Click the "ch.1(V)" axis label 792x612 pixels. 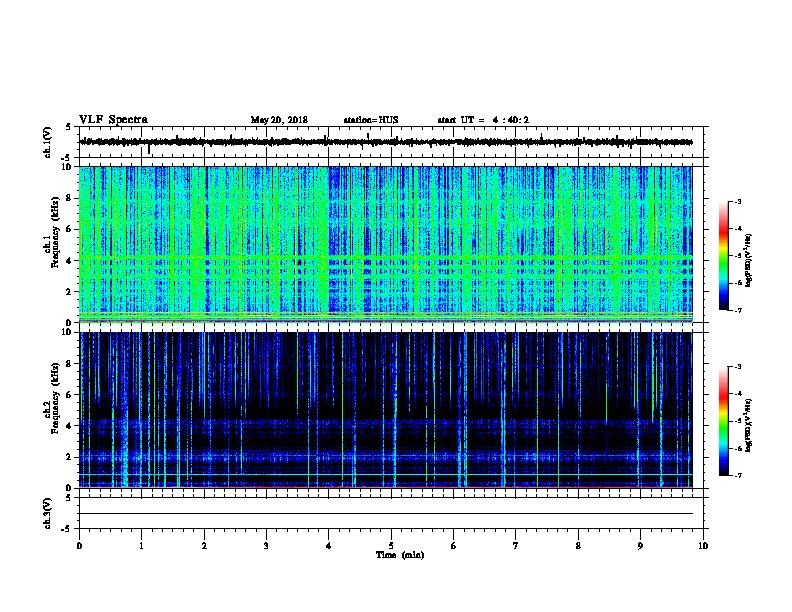[x=48, y=142]
